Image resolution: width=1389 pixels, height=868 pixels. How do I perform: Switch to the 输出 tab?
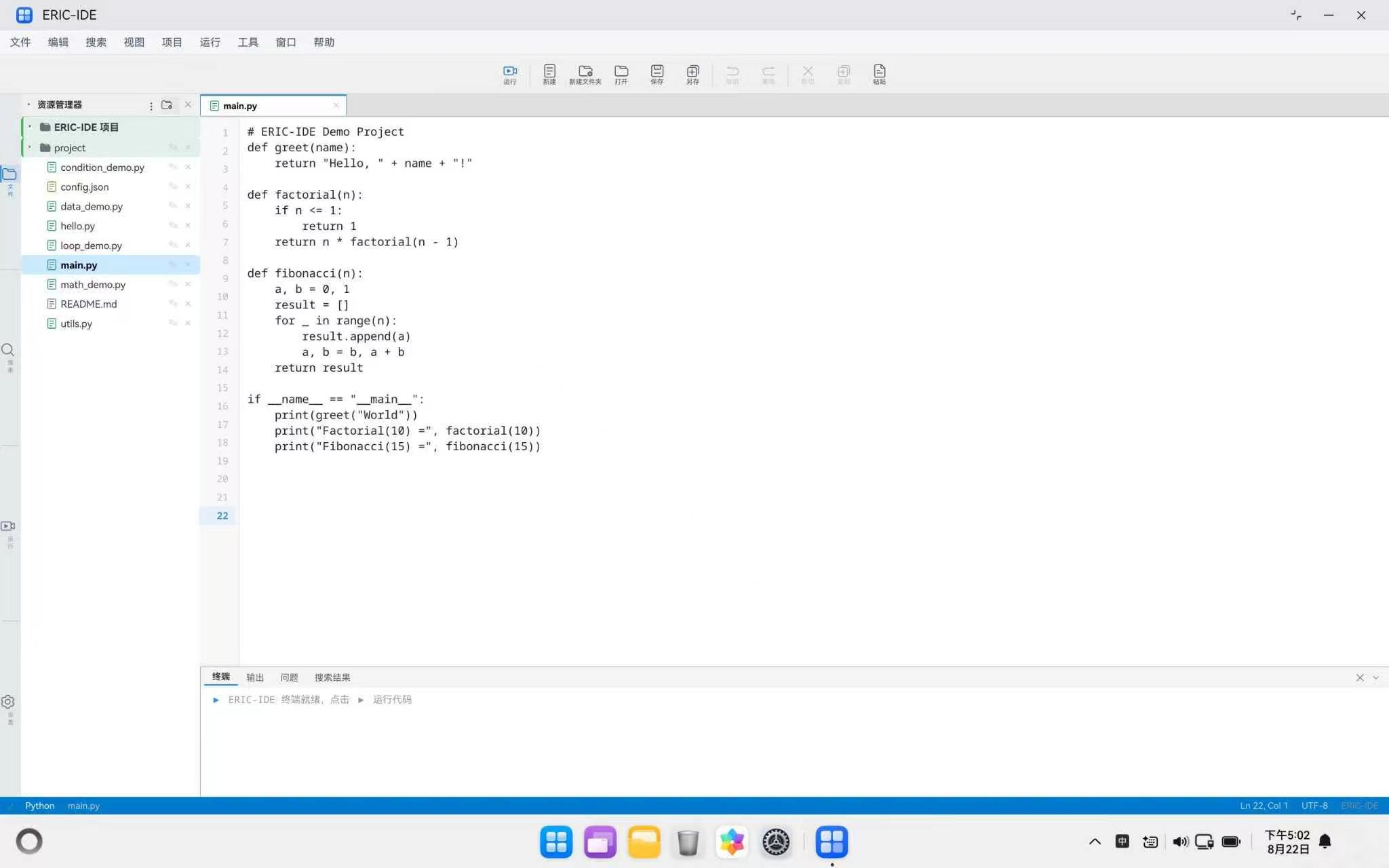255,677
